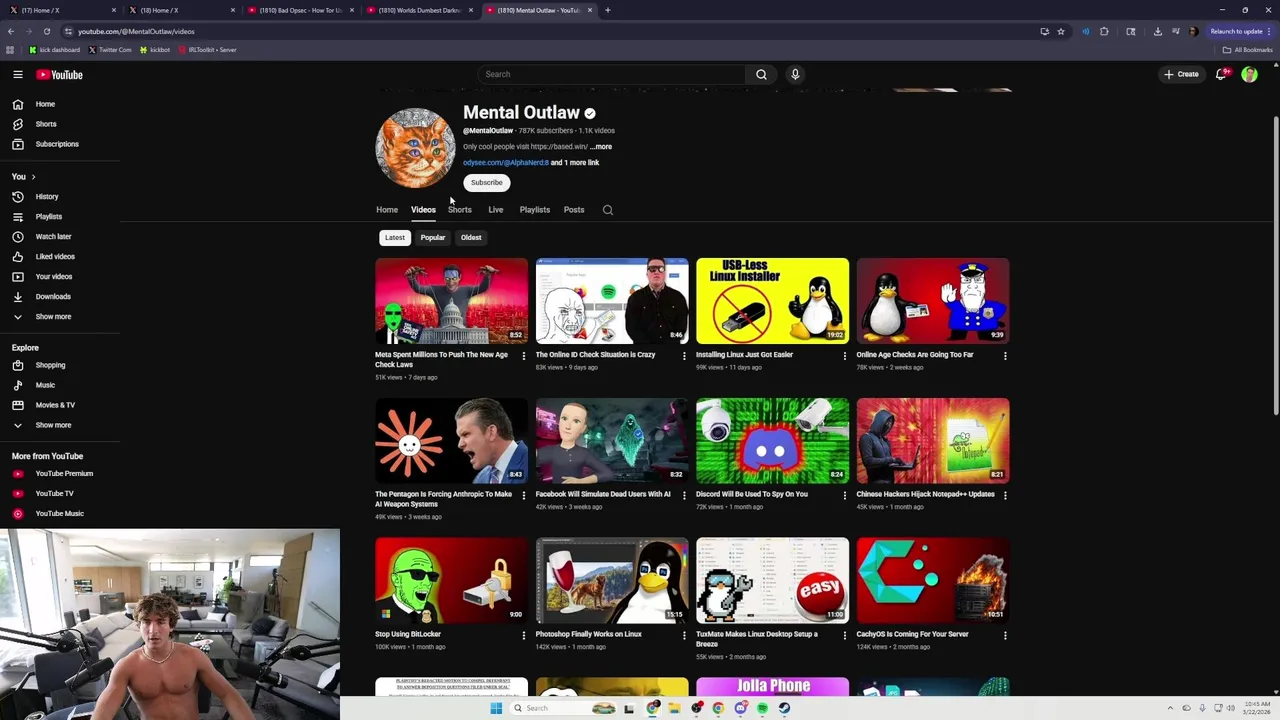The width and height of the screenshot is (1280, 720).
Task: Expand the You section chevron
Action: pos(33,177)
